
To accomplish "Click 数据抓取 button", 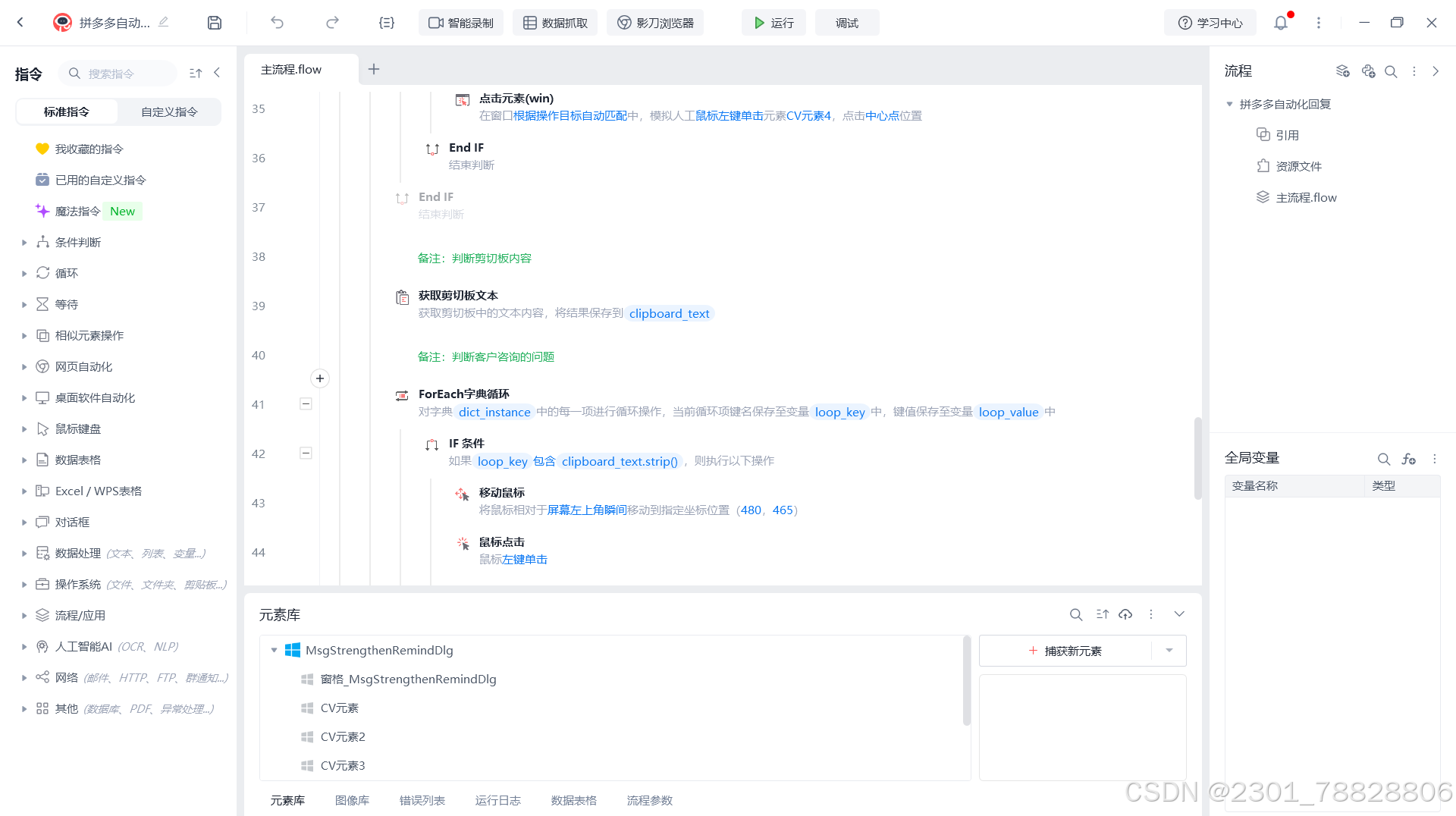I will [555, 23].
